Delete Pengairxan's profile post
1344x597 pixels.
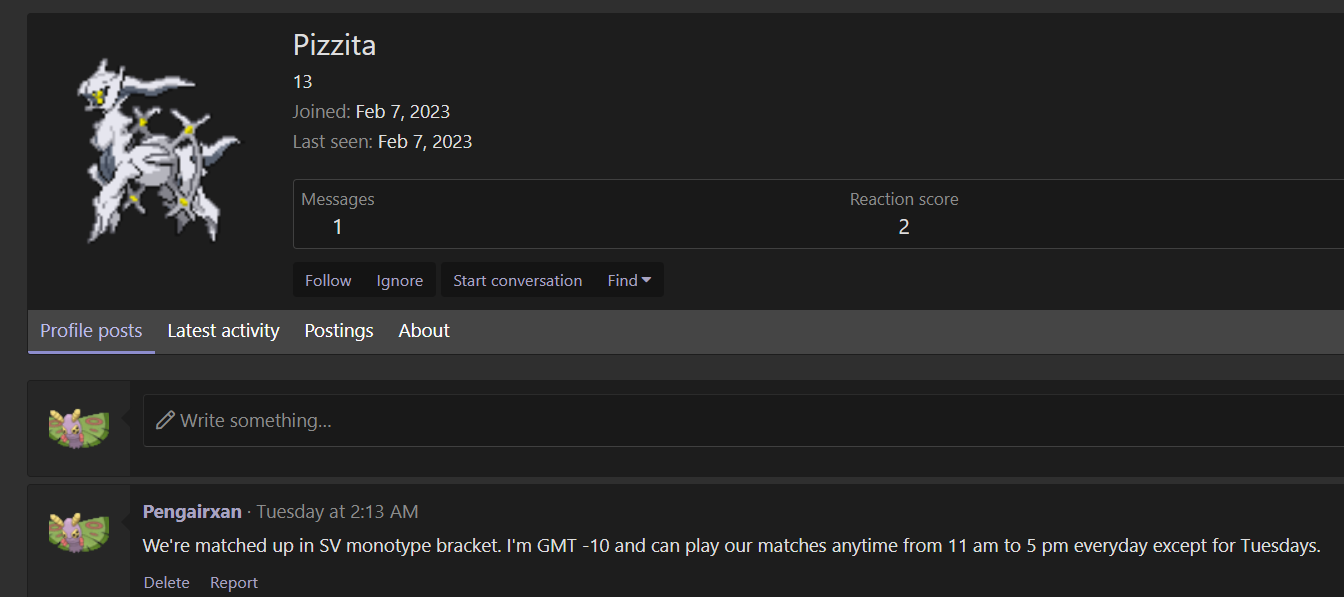(166, 583)
